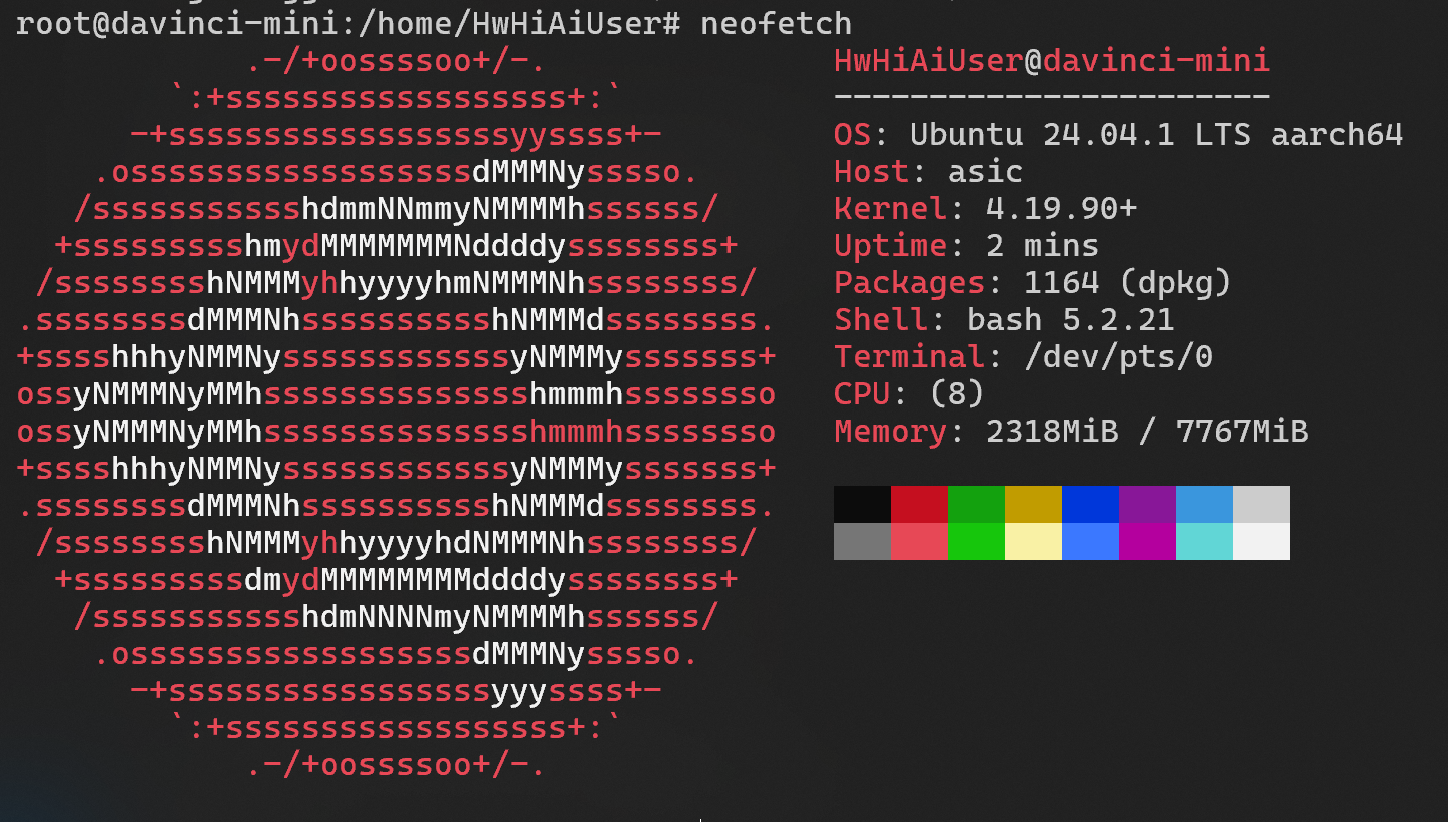
Task: Click the mustard yellow color block
Action: click(1033, 504)
